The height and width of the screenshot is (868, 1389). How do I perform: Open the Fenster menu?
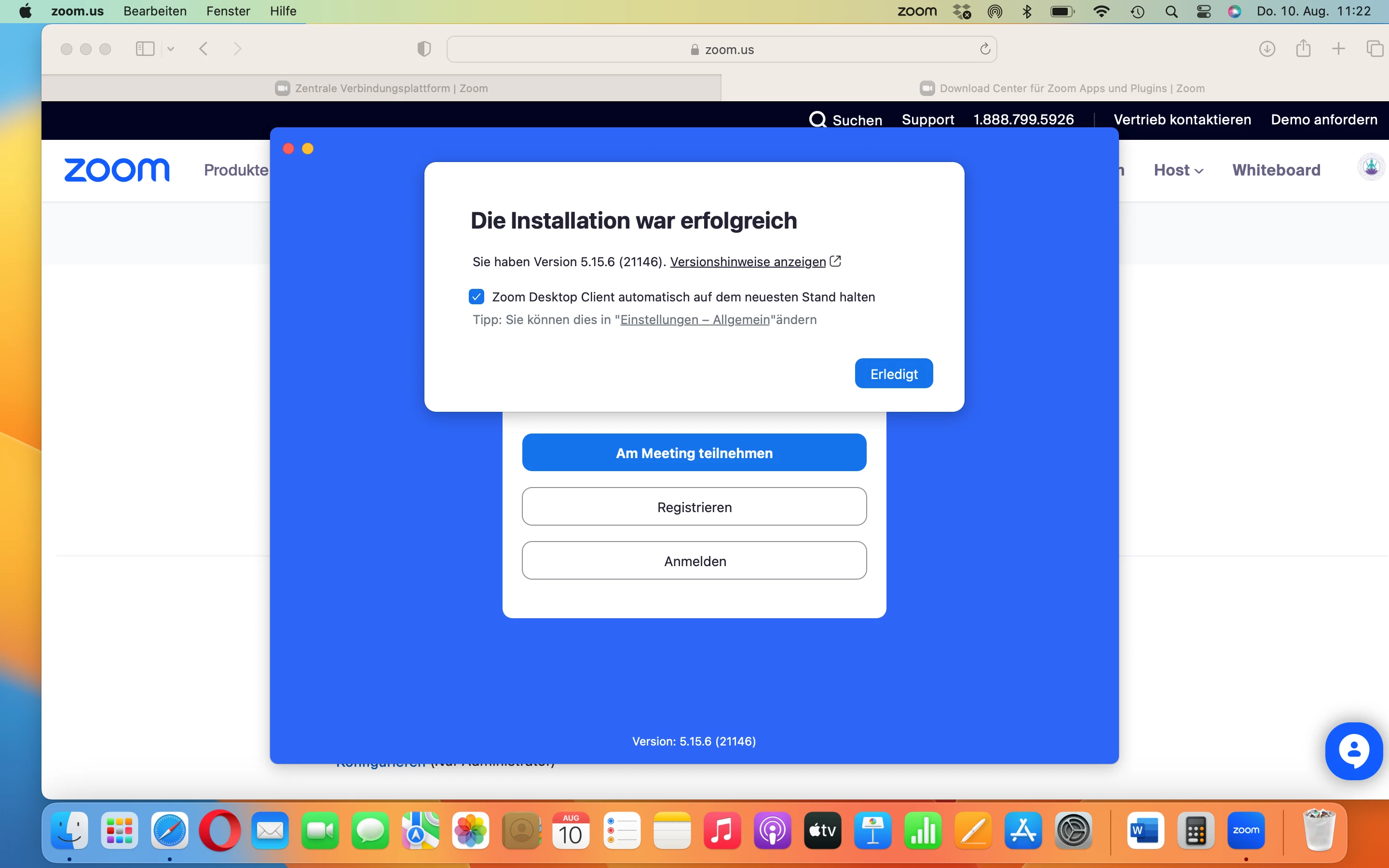(x=228, y=12)
